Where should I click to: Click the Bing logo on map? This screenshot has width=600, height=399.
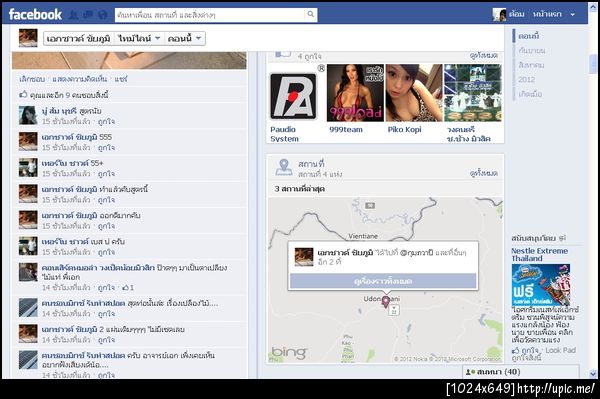[x=289, y=352]
